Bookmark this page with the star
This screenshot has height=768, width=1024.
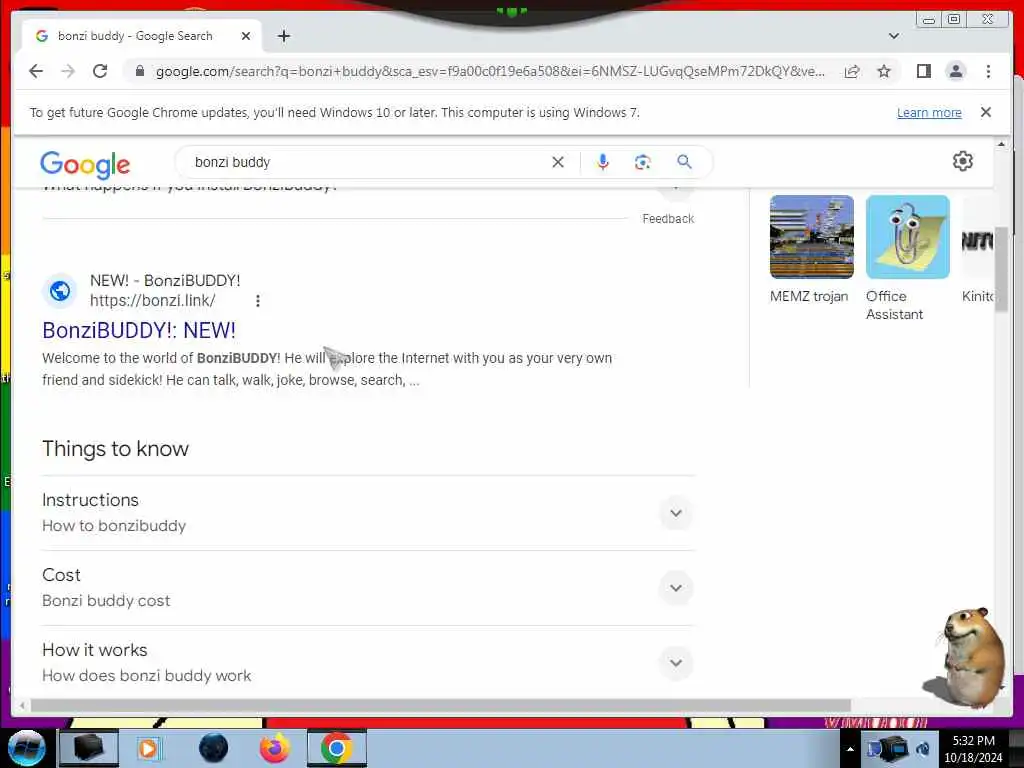(884, 71)
